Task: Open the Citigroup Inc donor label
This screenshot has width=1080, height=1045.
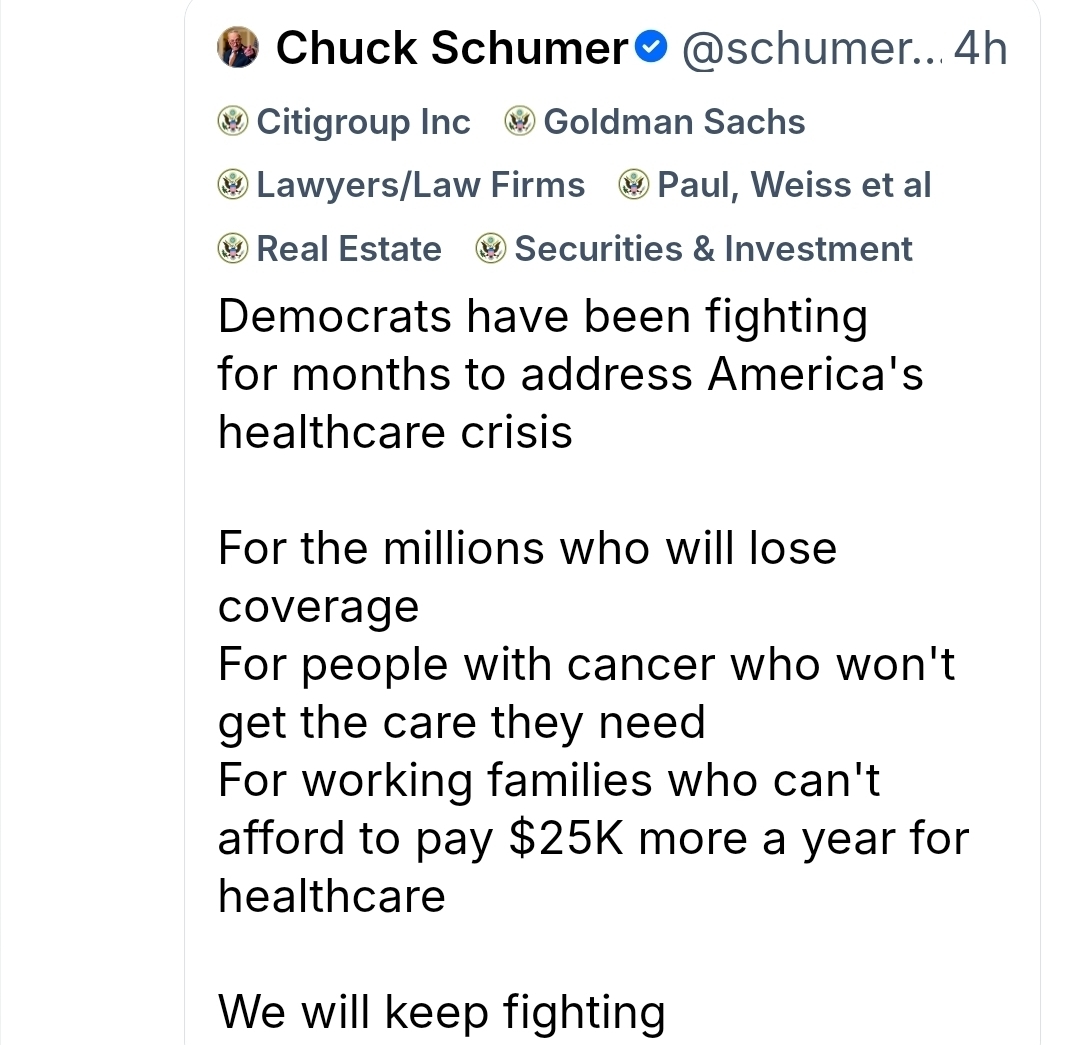Action: pos(363,122)
